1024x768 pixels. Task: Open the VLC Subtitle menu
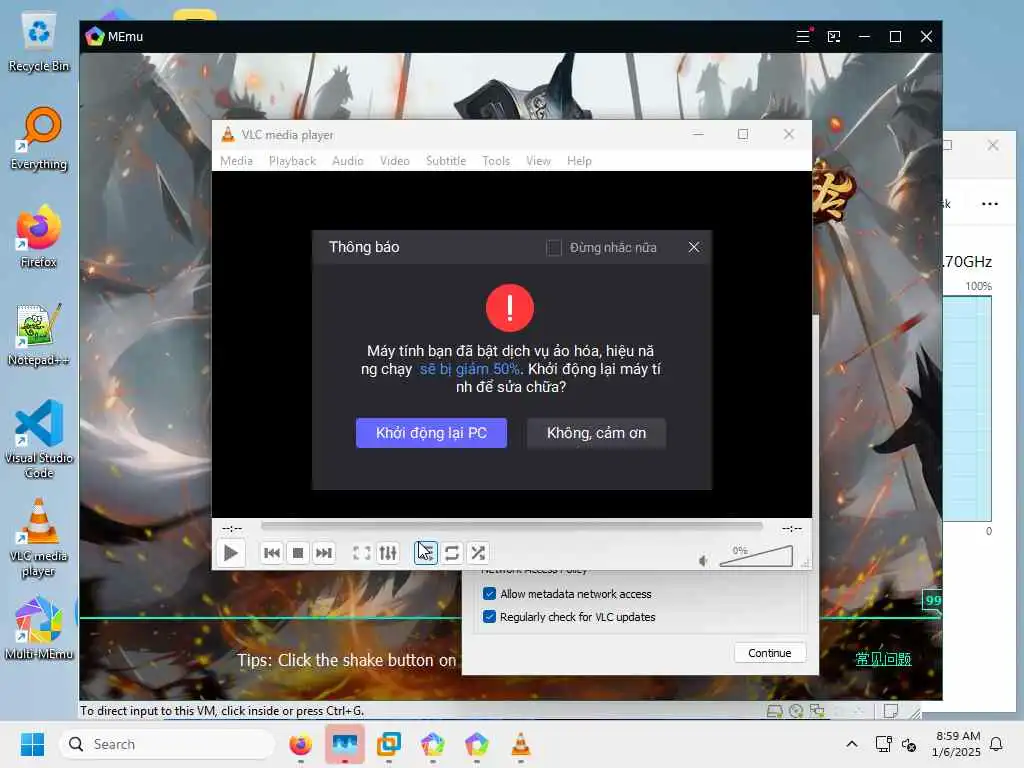coord(446,161)
